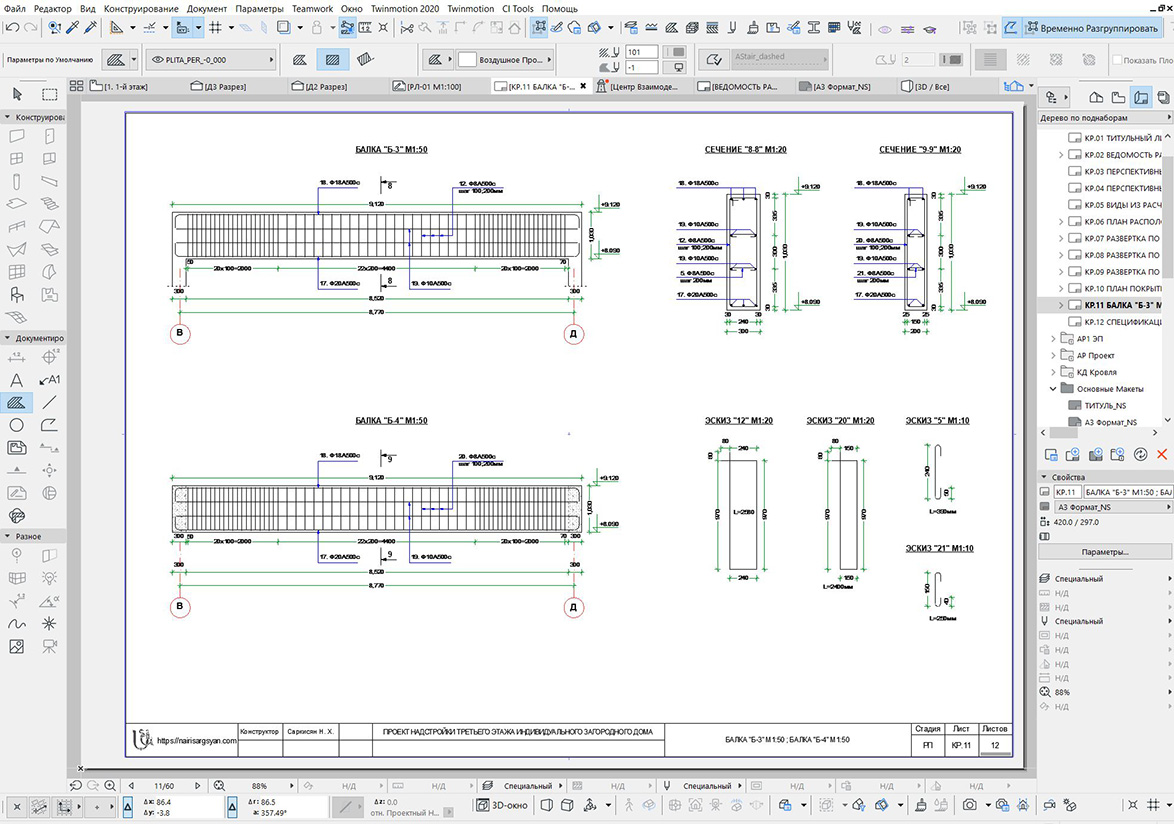Open the Twinmotion 2020 menu
This screenshot has height=824, width=1174.
point(405,8)
